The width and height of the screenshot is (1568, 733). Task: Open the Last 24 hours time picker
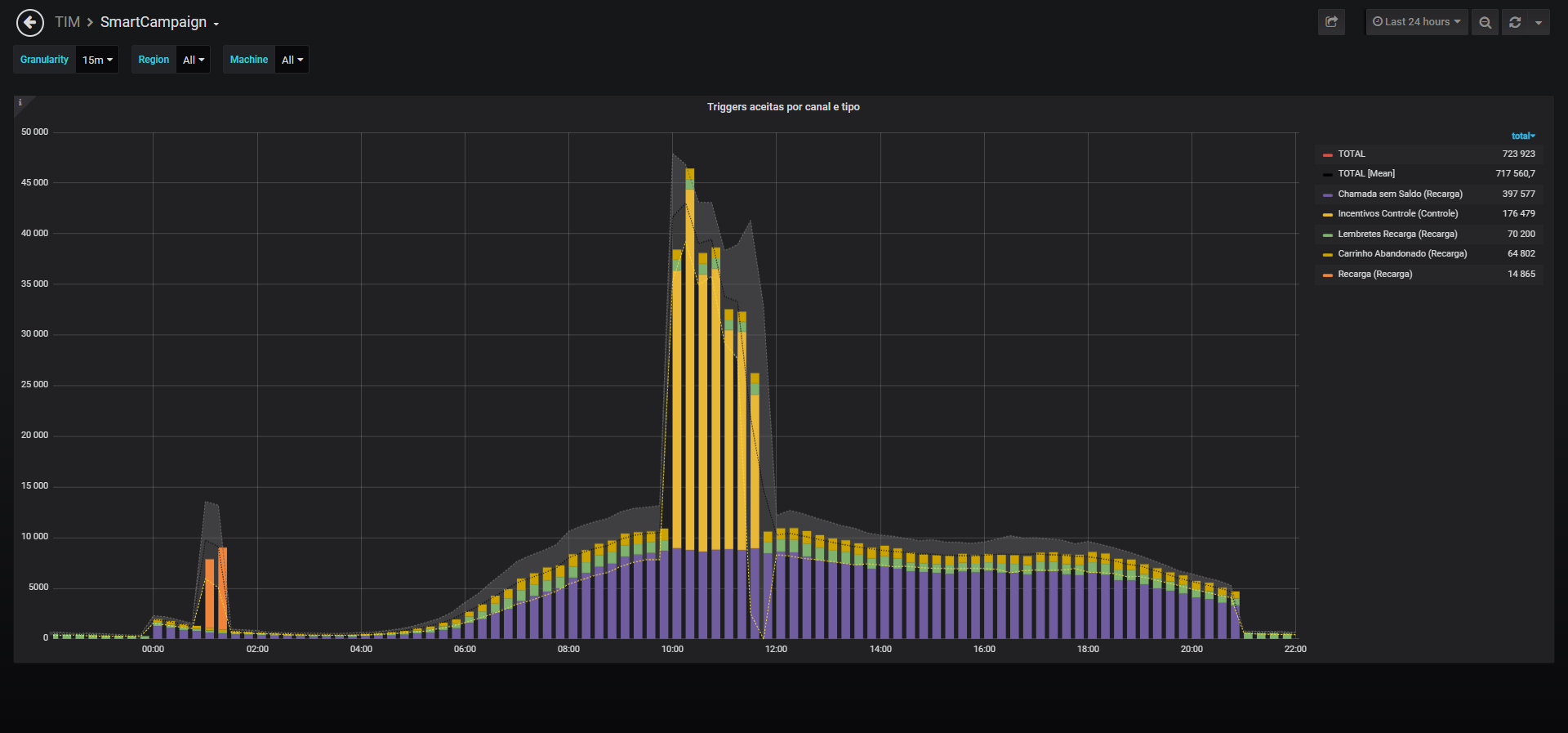tap(1417, 22)
